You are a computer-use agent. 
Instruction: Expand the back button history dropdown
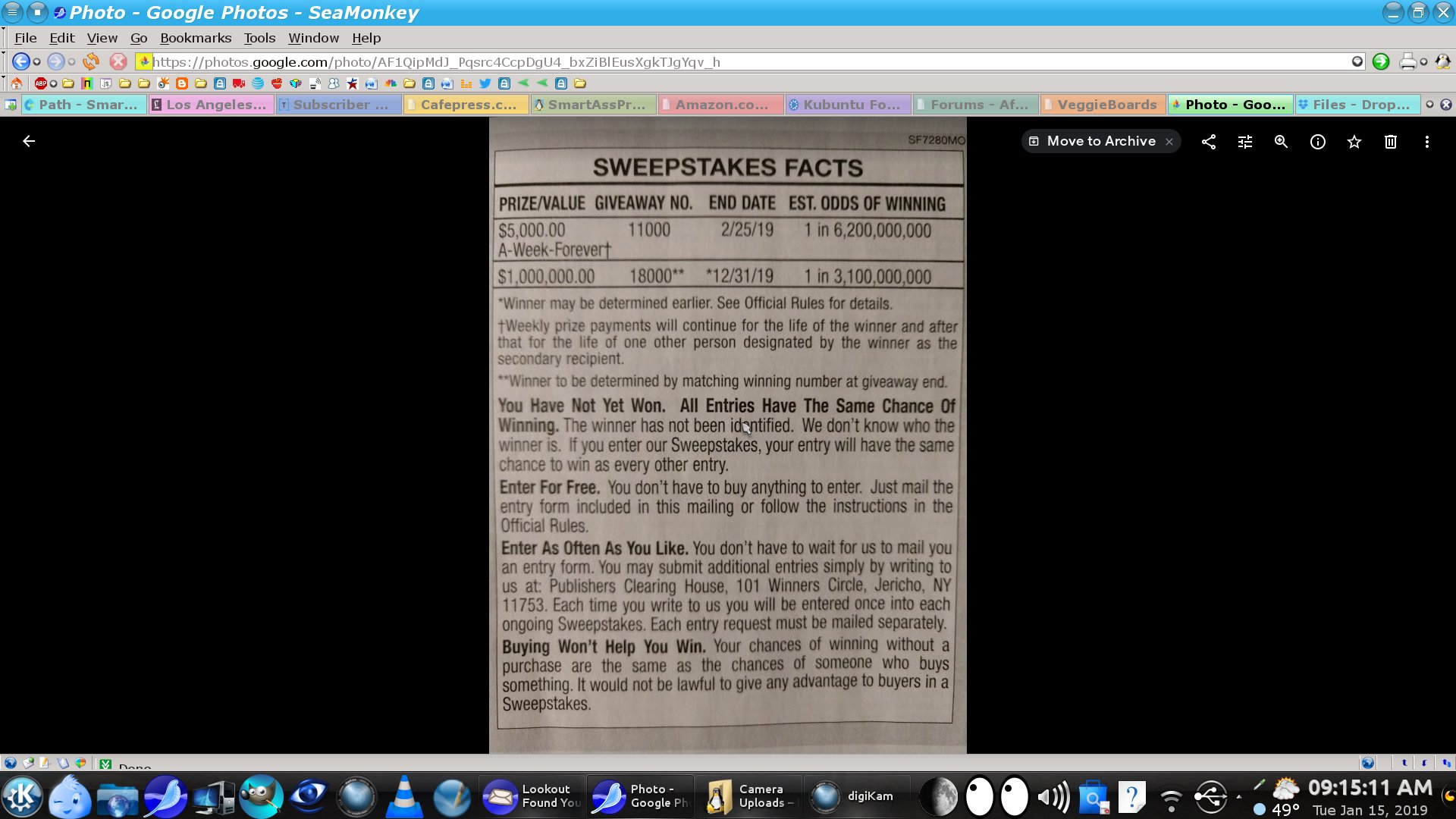click(x=36, y=62)
